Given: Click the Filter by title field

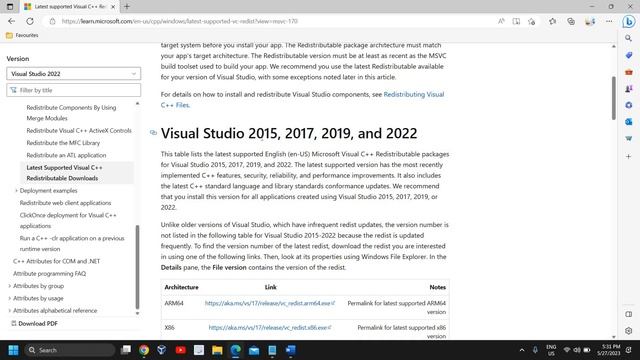Looking at the screenshot, I should 73,90.
